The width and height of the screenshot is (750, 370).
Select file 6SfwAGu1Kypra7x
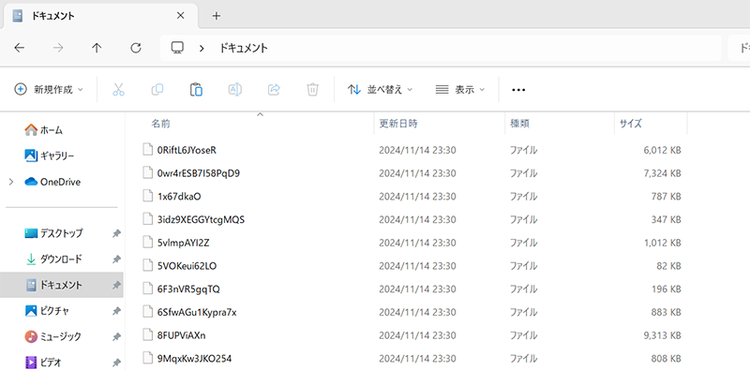(197, 312)
